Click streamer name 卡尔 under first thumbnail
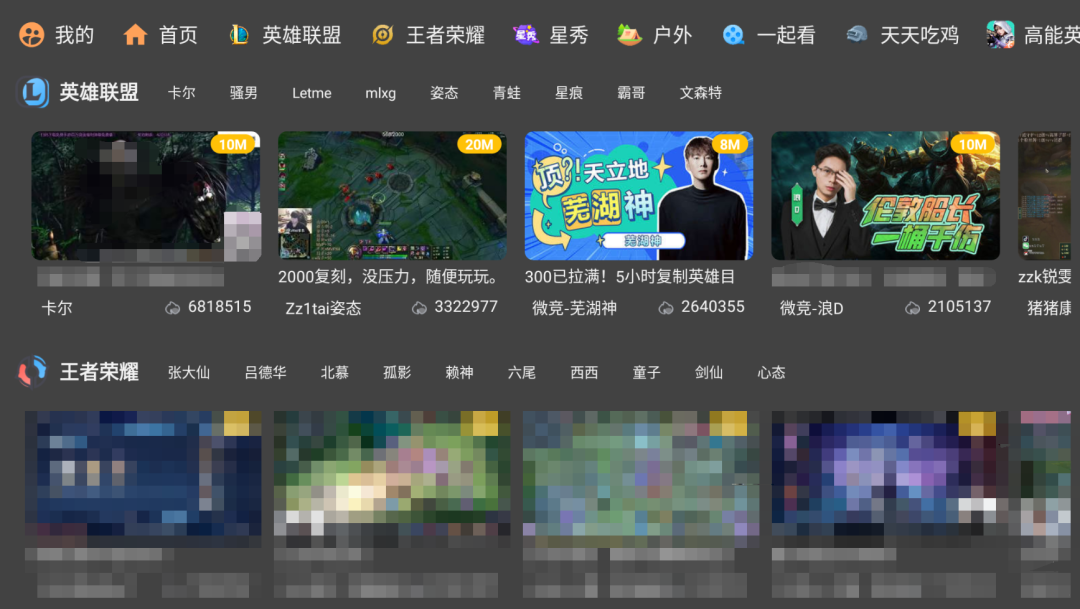Image resolution: width=1080 pixels, height=609 pixels. tap(56, 308)
